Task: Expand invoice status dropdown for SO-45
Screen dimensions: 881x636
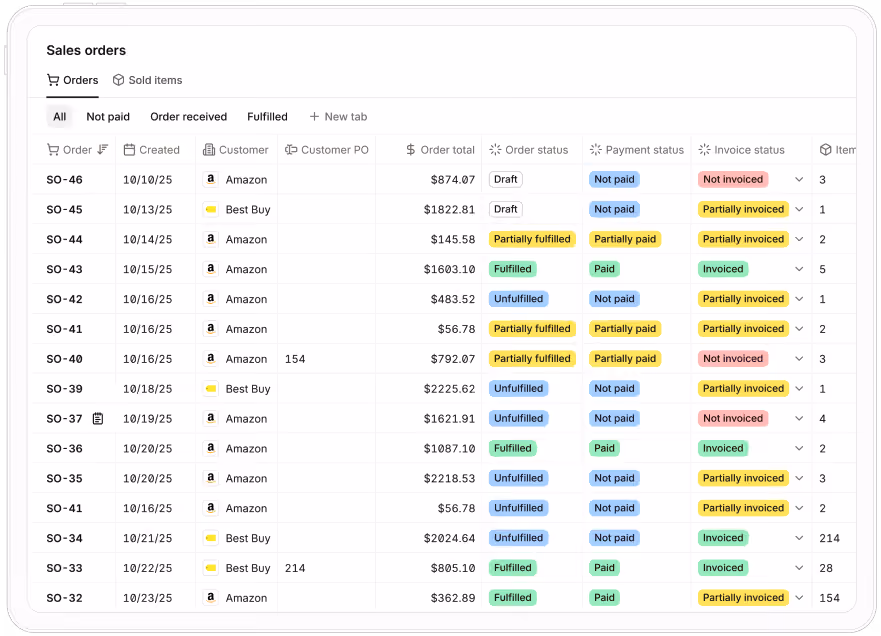Action: pyautogui.click(x=799, y=209)
